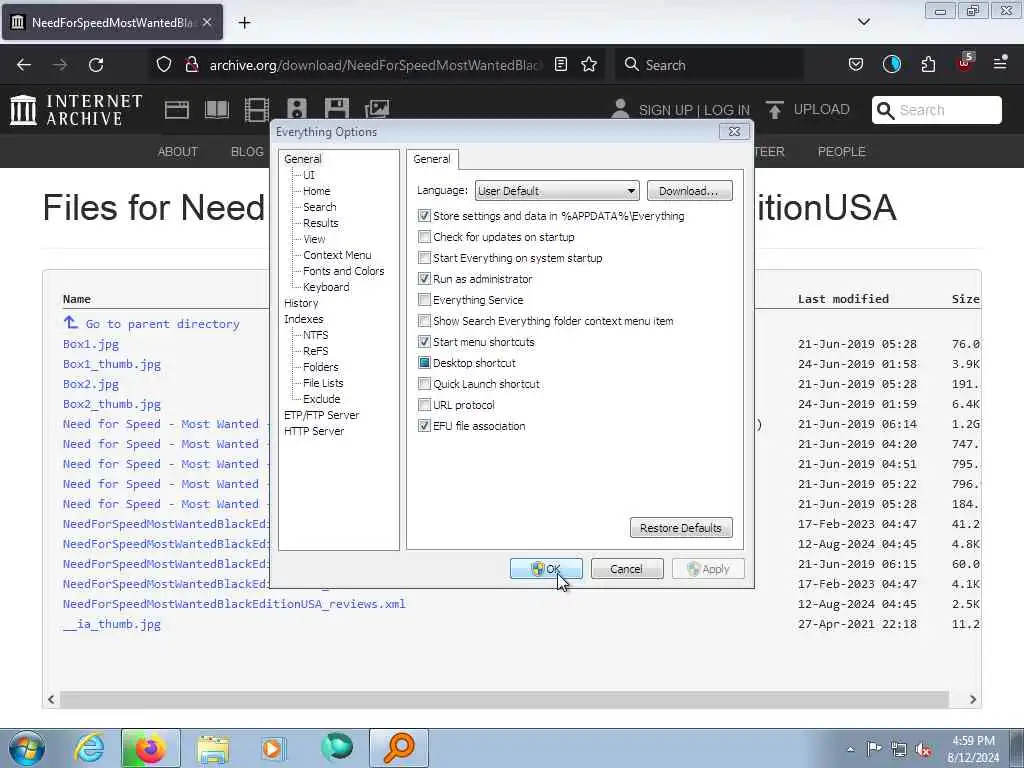The image size is (1024, 768).
Task: Click the Download... language button
Action: tap(690, 191)
